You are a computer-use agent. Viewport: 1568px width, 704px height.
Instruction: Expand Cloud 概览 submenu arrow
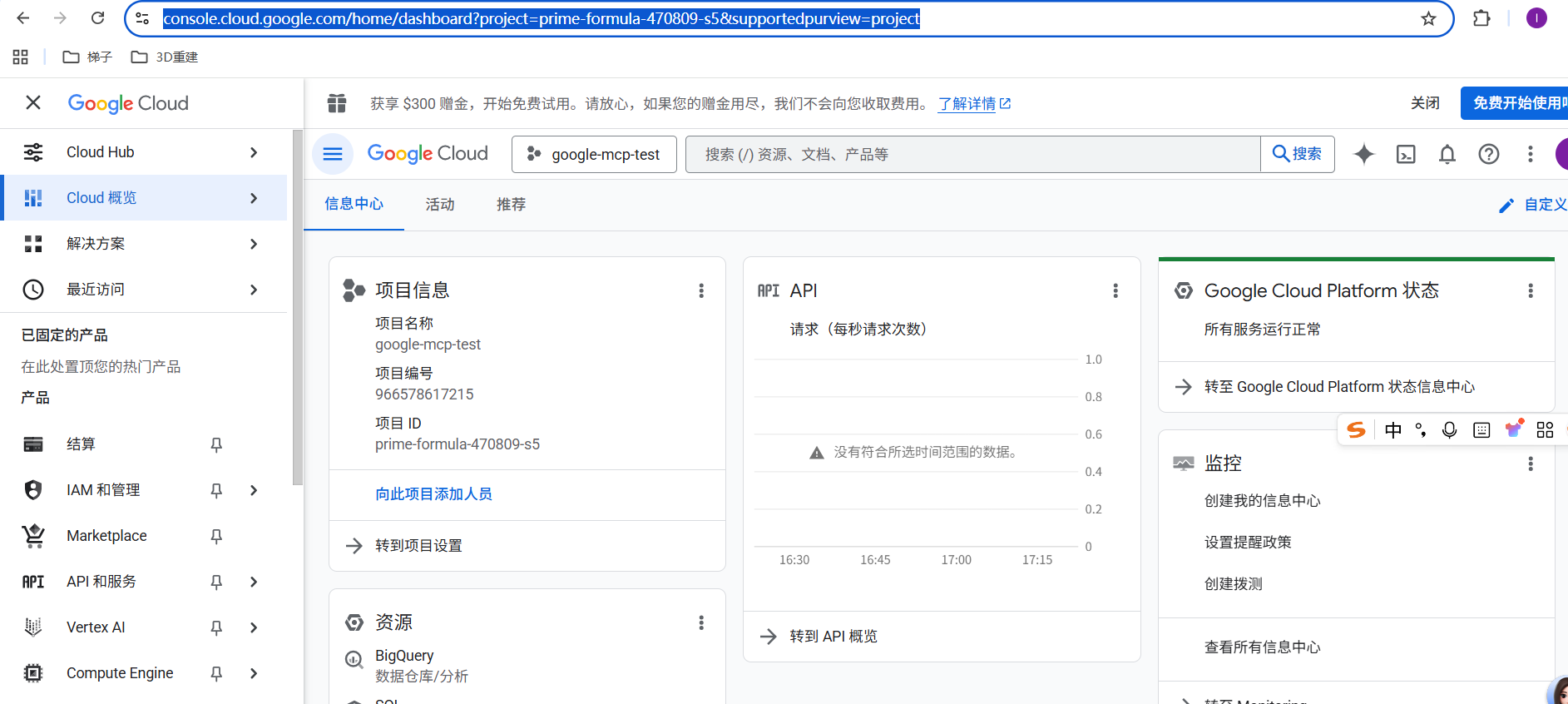pyautogui.click(x=254, y=198)
